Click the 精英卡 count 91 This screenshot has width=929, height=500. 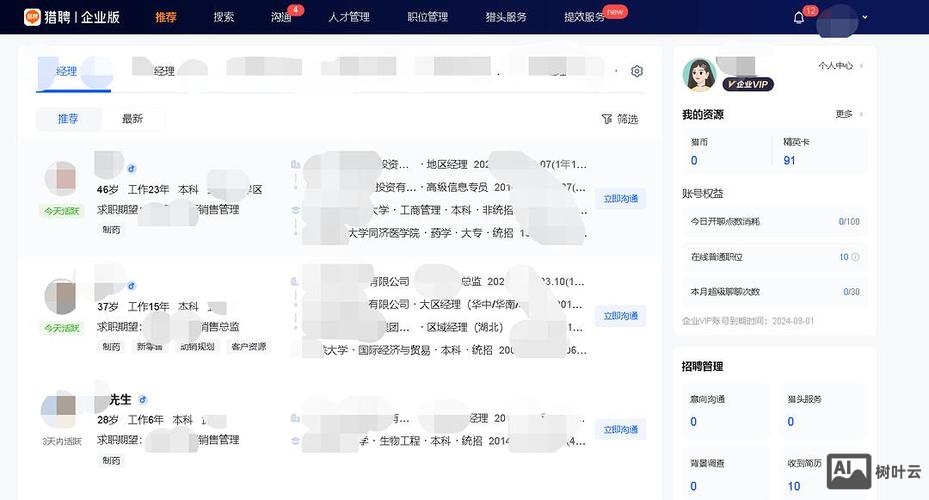coord(789,161)
